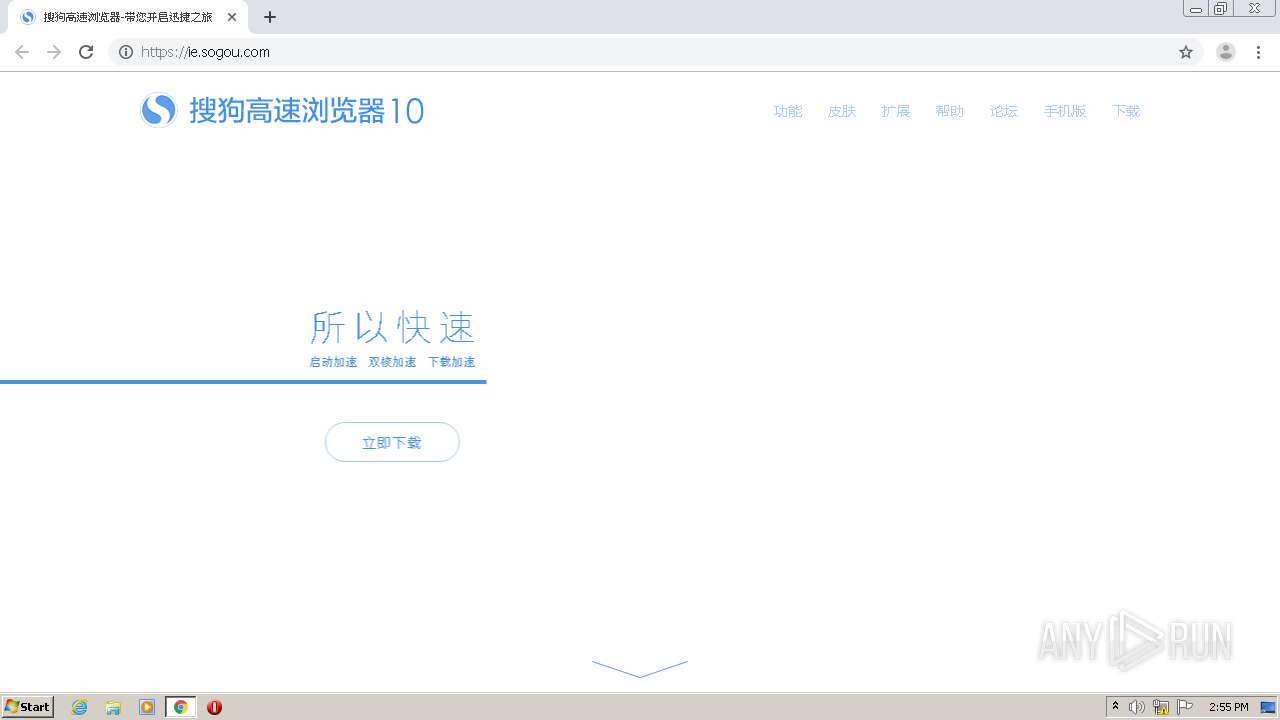Screen dimensions: 1280x720
Task: Bookmark this page with the star icon
Action: (x=1186, y=52)
